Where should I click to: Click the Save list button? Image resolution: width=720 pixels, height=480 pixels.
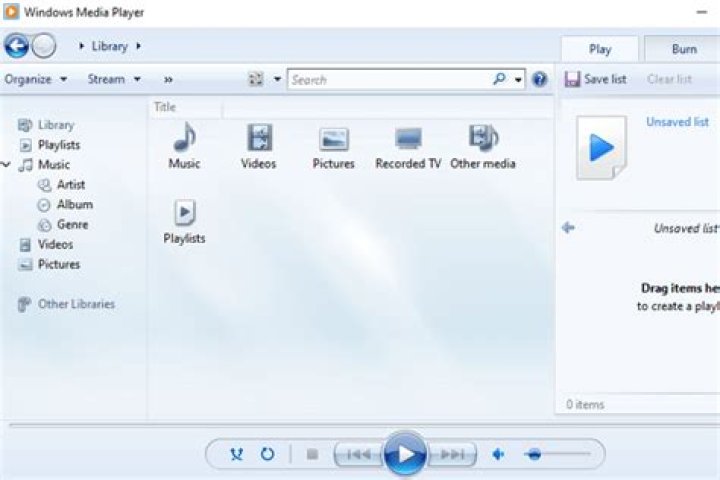pyautogui.click(x=597, y=79)
